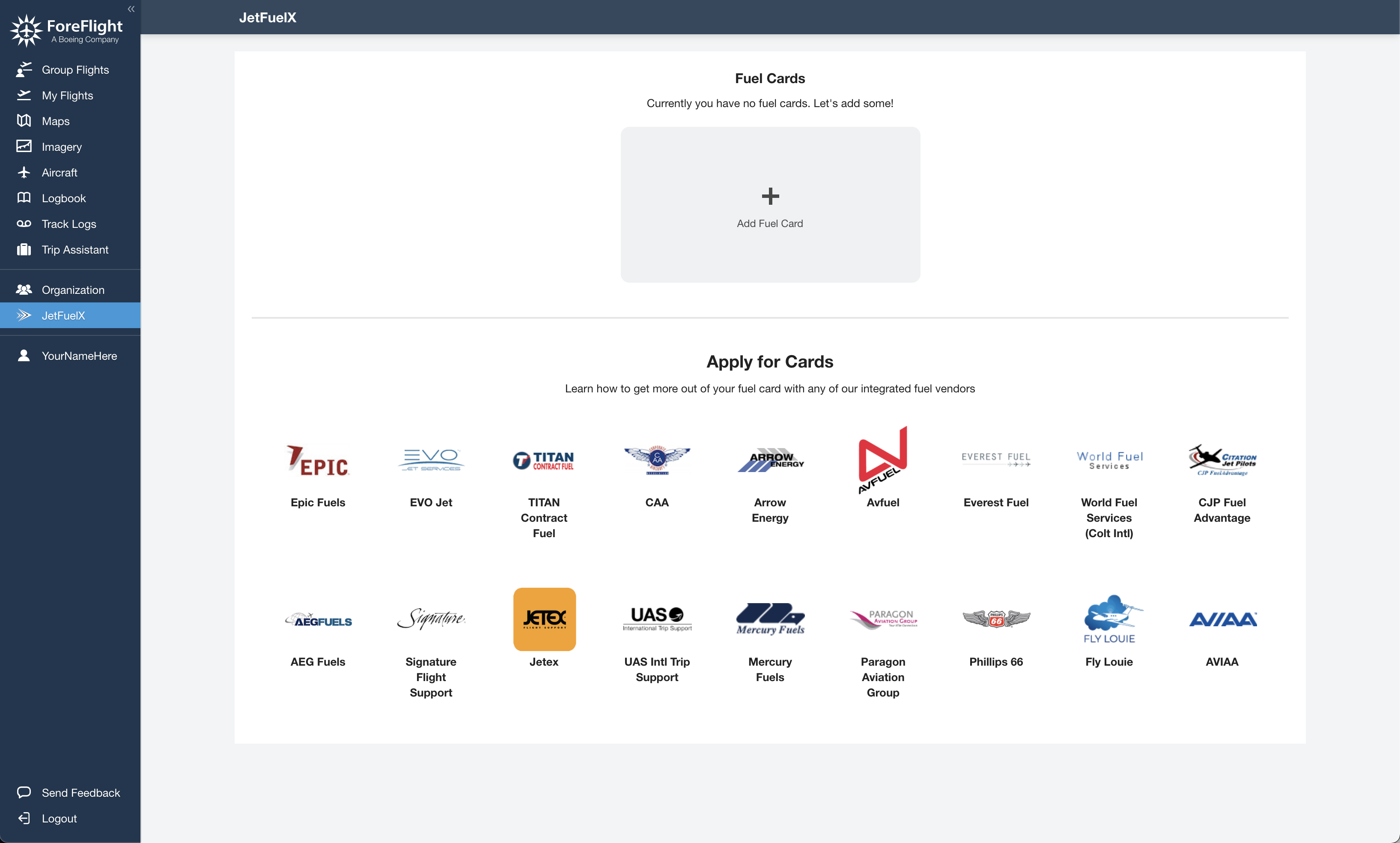
Task: Click the My Flights airplane icon
Action: point(24,95)
